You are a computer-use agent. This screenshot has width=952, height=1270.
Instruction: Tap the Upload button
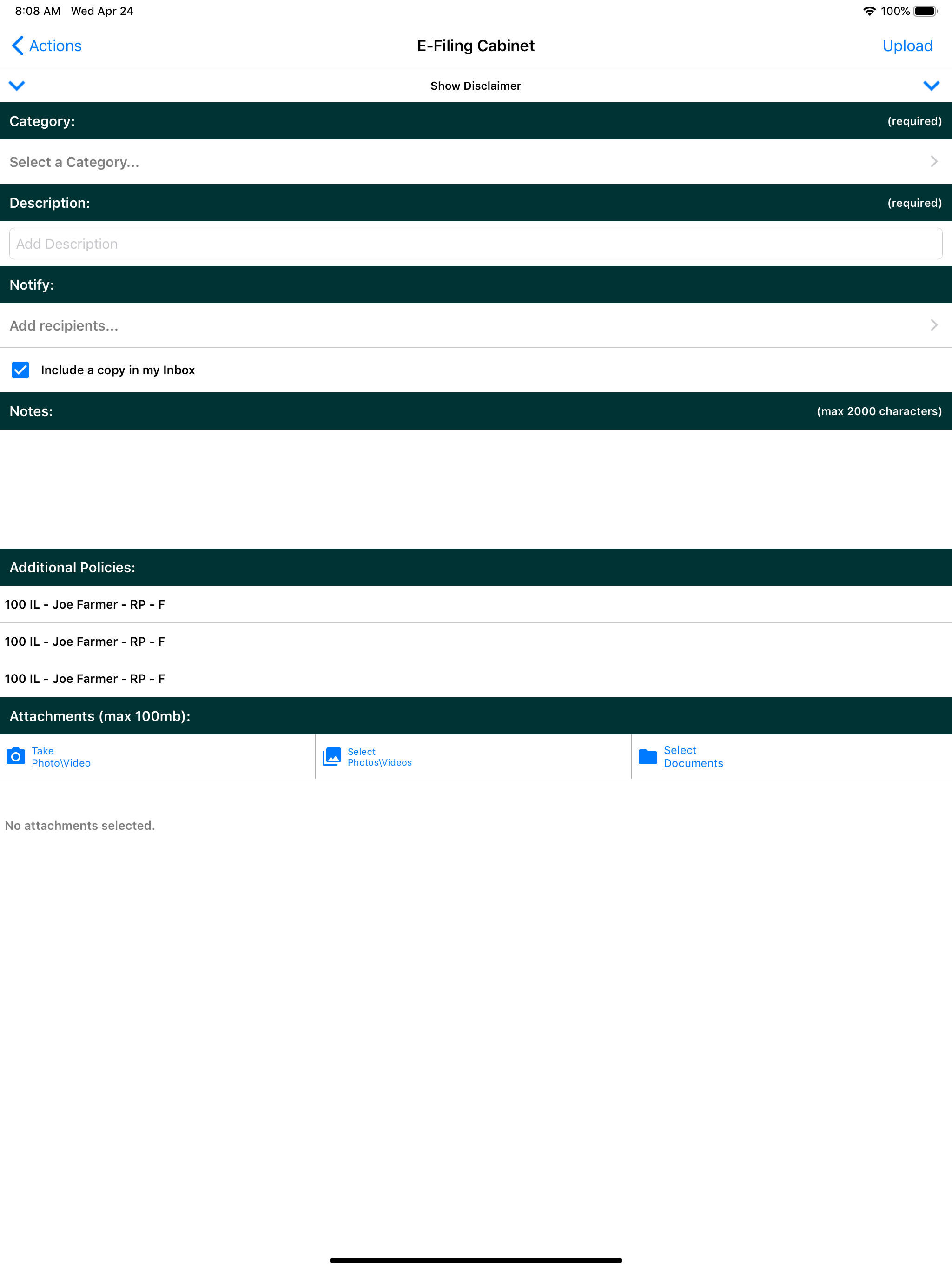tap(907, 46)
